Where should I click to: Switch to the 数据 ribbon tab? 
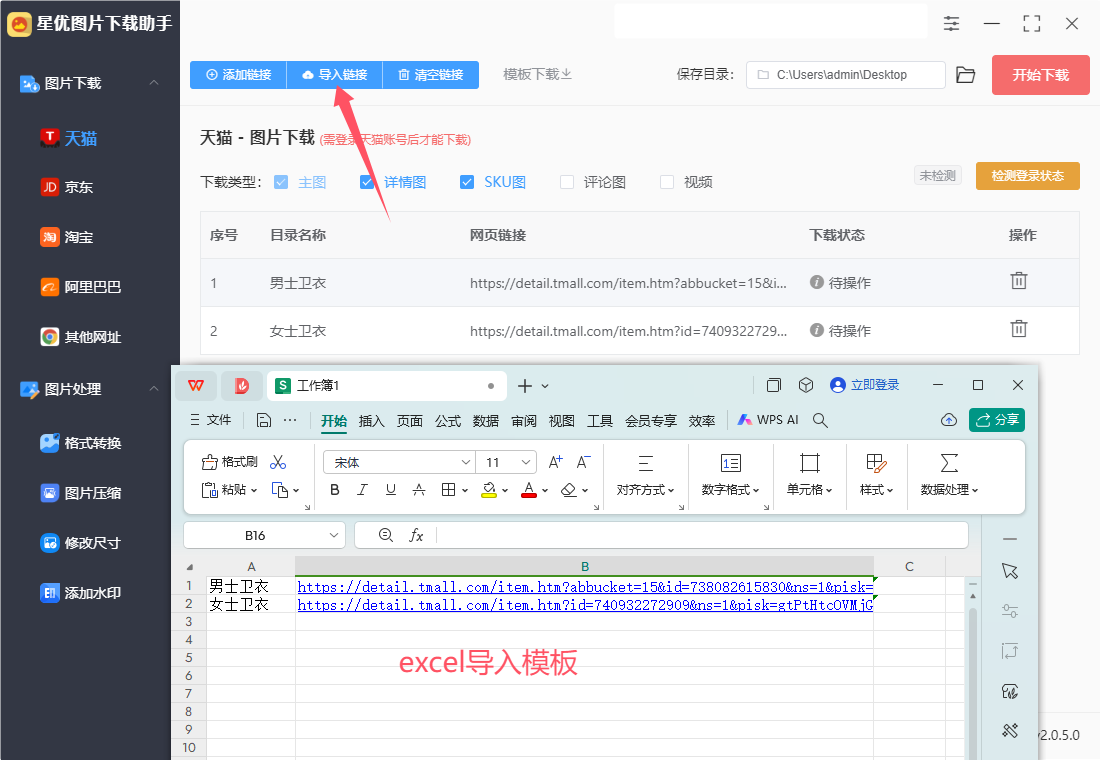point(485,420)
